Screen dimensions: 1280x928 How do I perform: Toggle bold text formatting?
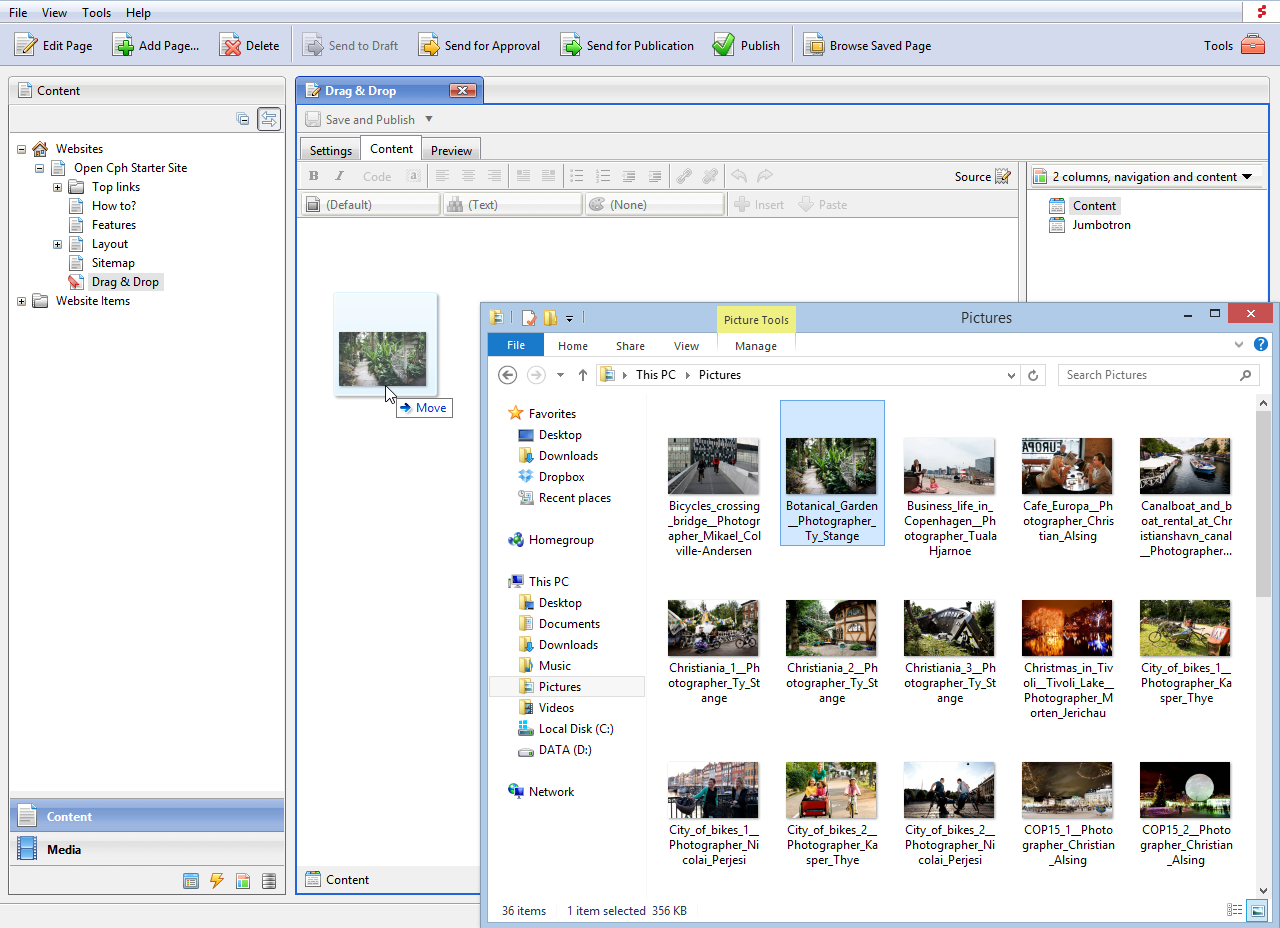[313, 175]
